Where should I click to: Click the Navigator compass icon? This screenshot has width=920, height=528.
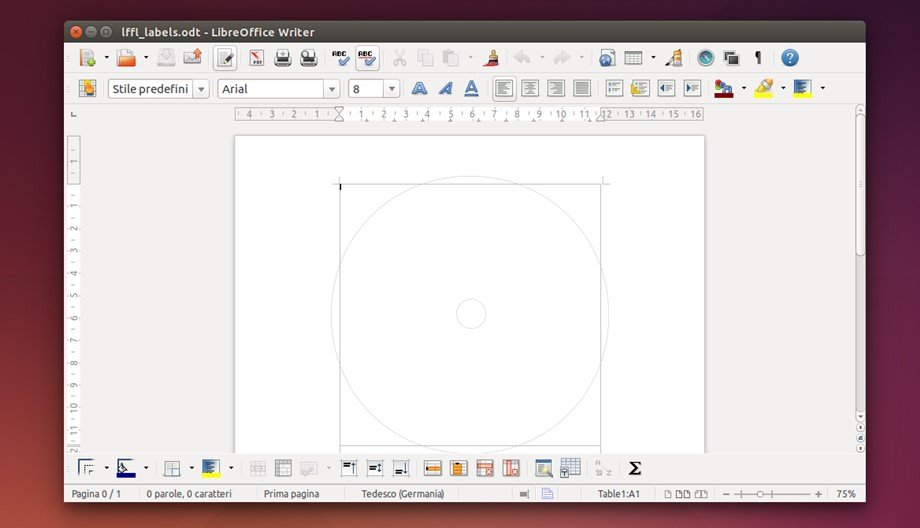(705, 58)
